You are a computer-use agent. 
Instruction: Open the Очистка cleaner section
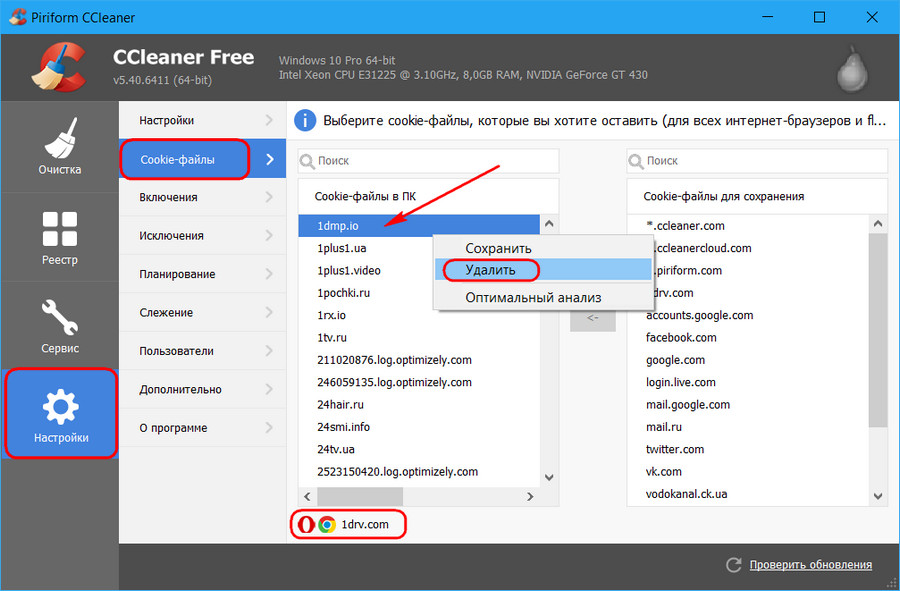point(59,146)
